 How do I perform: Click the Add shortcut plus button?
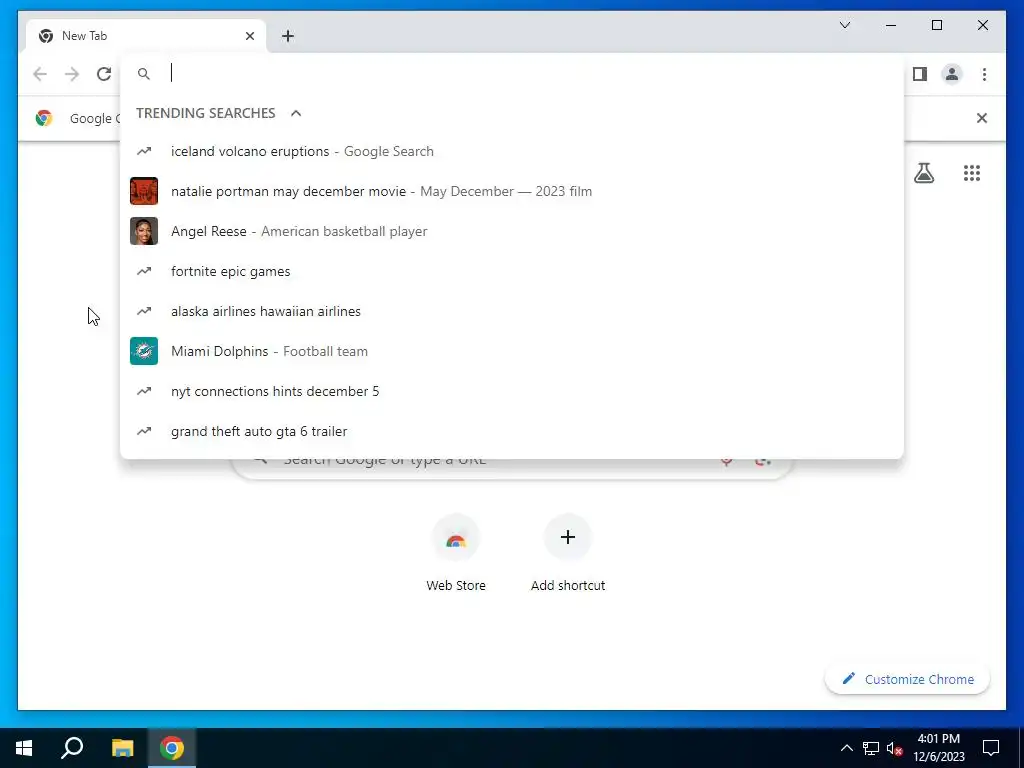[568, 537]
